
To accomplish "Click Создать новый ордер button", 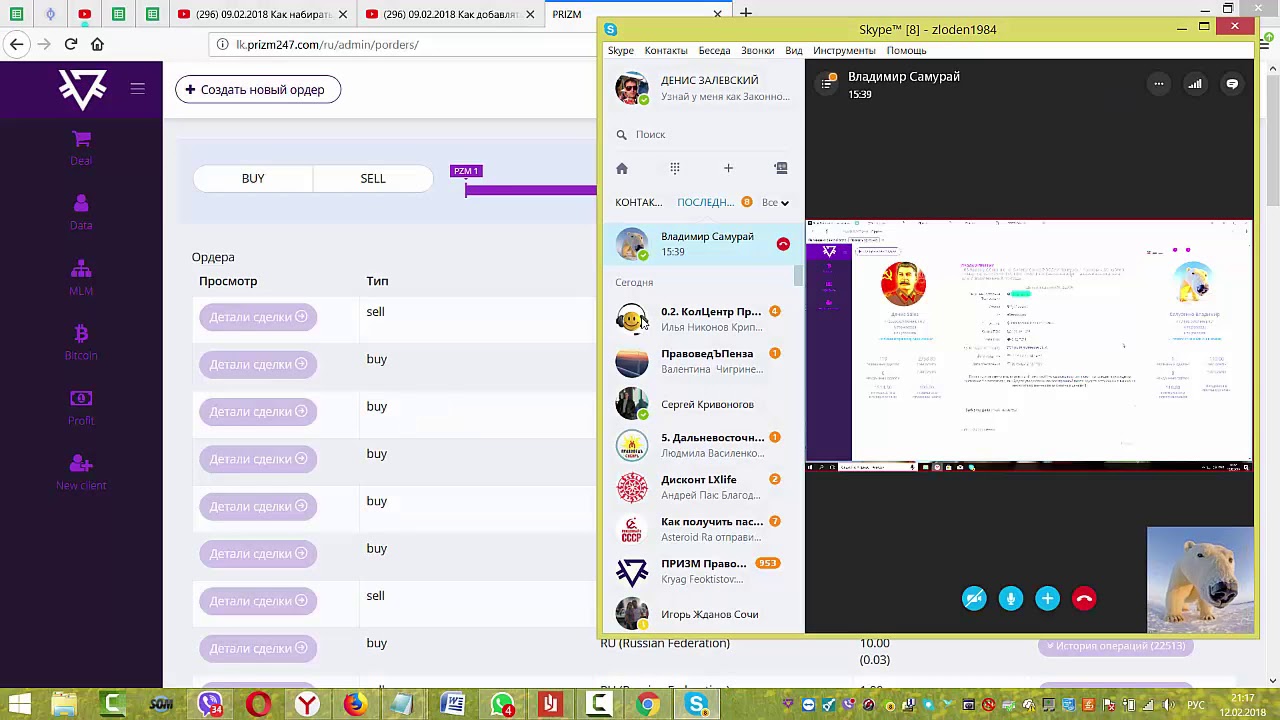I will pos(258,90).
